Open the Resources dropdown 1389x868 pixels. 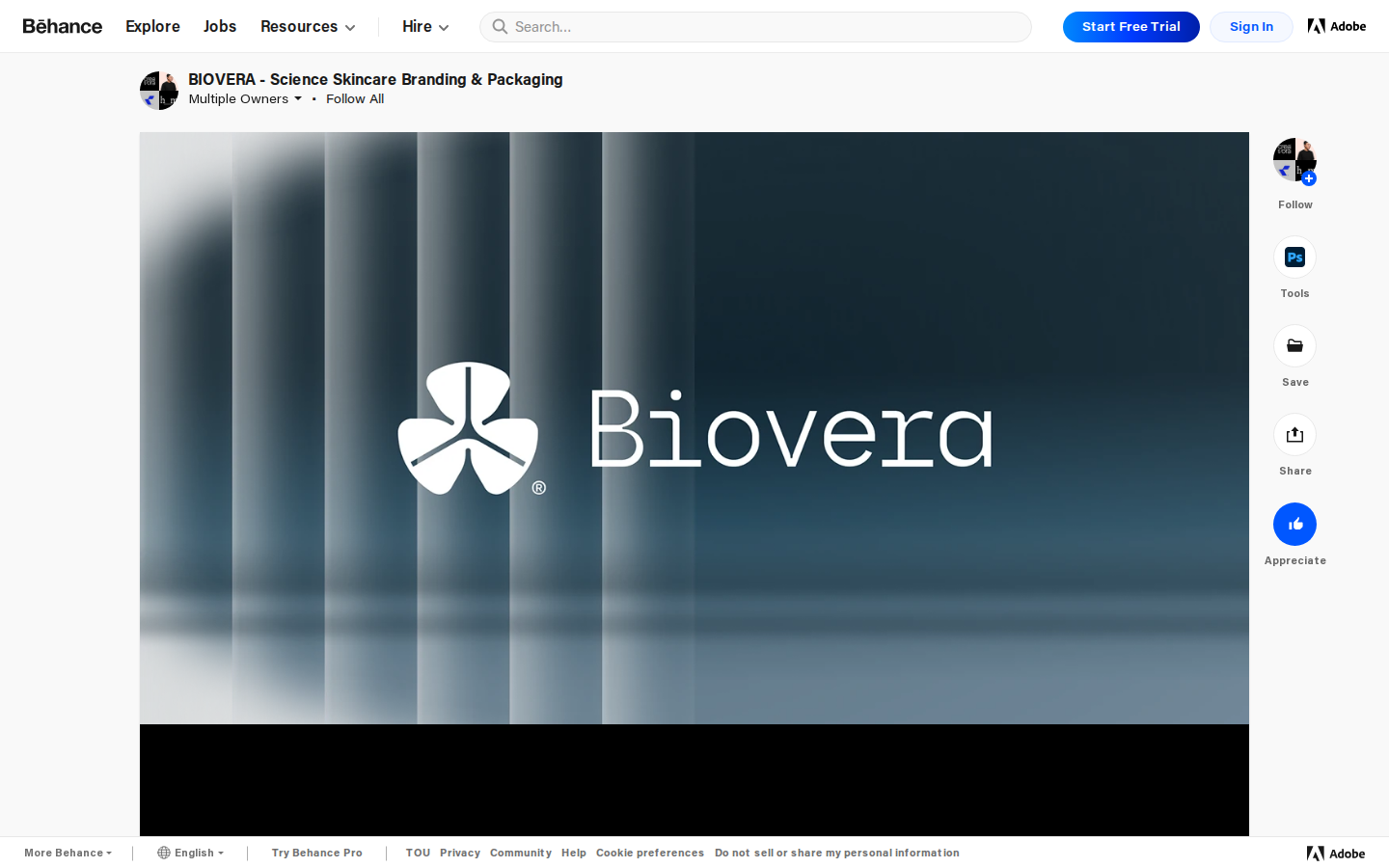tap(307, 26)
